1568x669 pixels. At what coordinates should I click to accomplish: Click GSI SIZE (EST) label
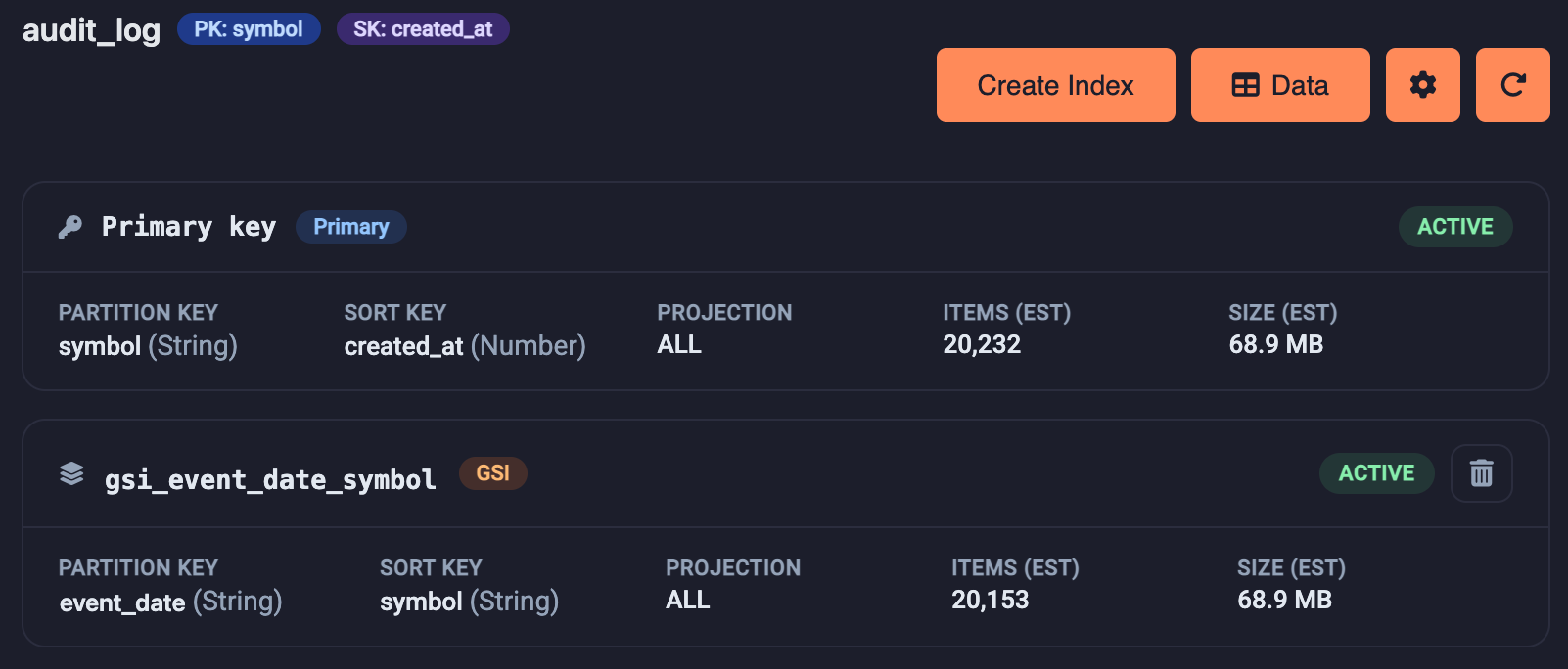1292,568
